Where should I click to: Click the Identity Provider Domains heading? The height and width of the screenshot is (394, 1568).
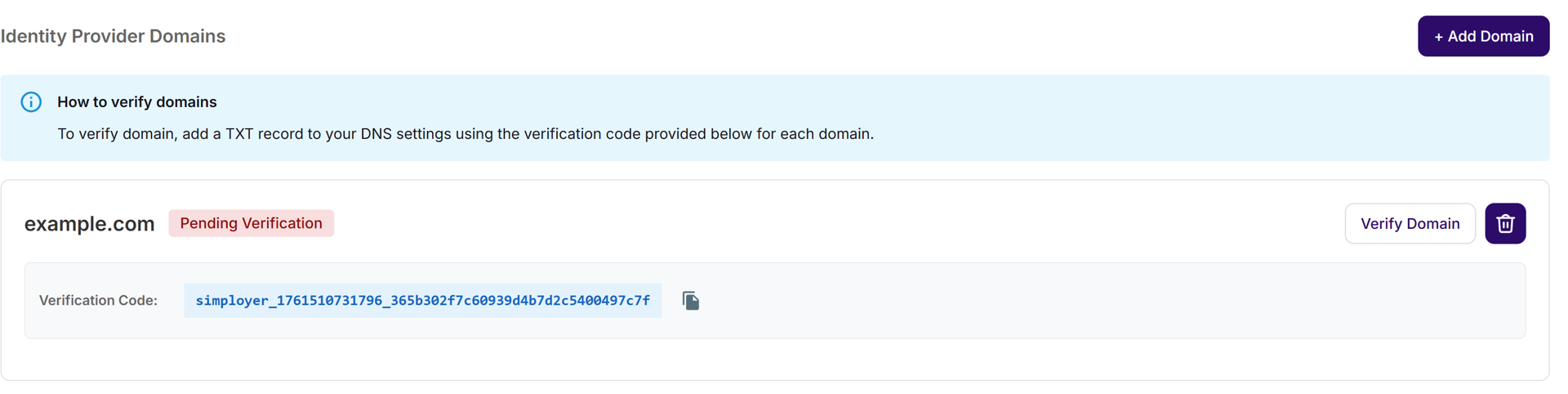click(x=113, y=36)
